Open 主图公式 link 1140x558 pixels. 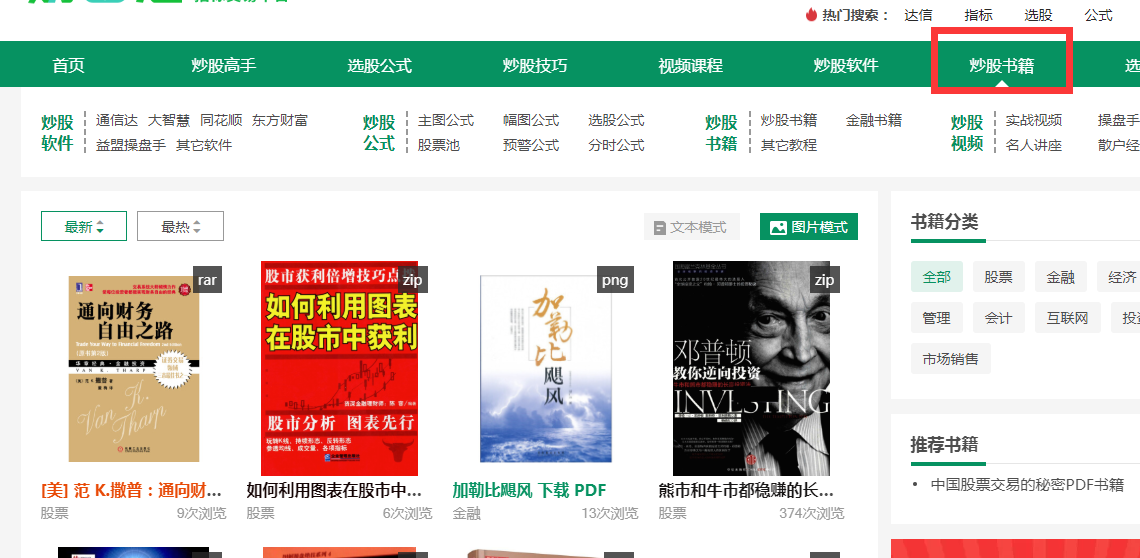click(446, 120)
